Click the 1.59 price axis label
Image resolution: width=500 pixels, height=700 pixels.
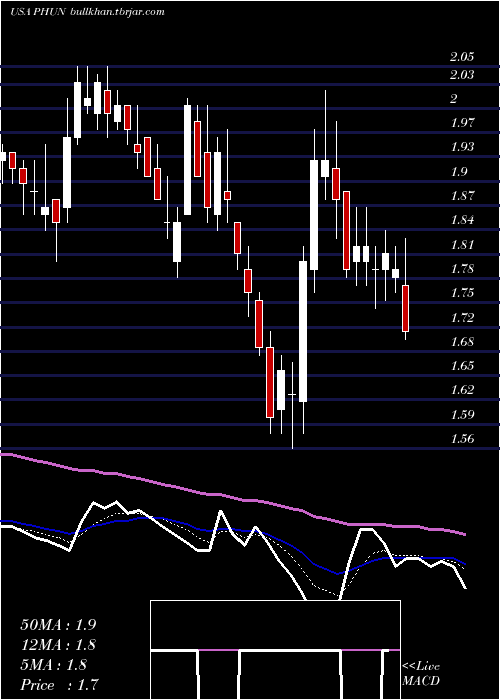coord(462,415)
